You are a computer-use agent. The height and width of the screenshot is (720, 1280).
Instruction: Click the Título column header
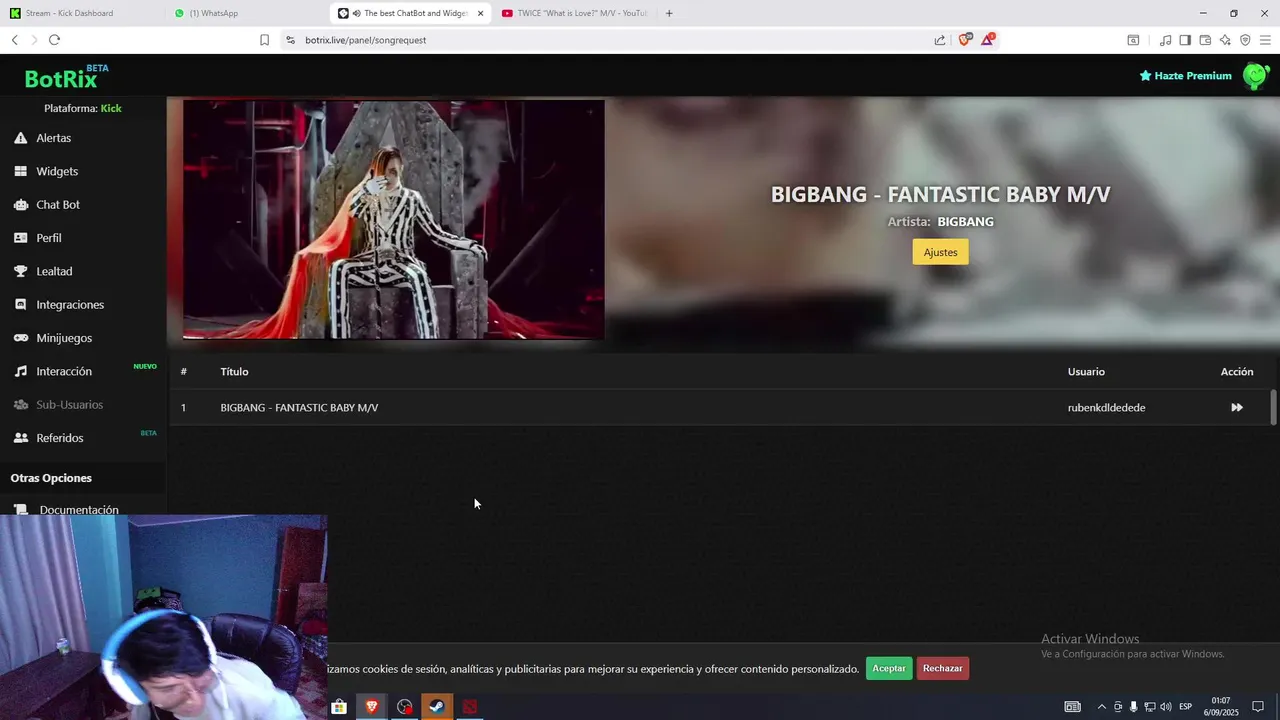(x=234, y=372)
